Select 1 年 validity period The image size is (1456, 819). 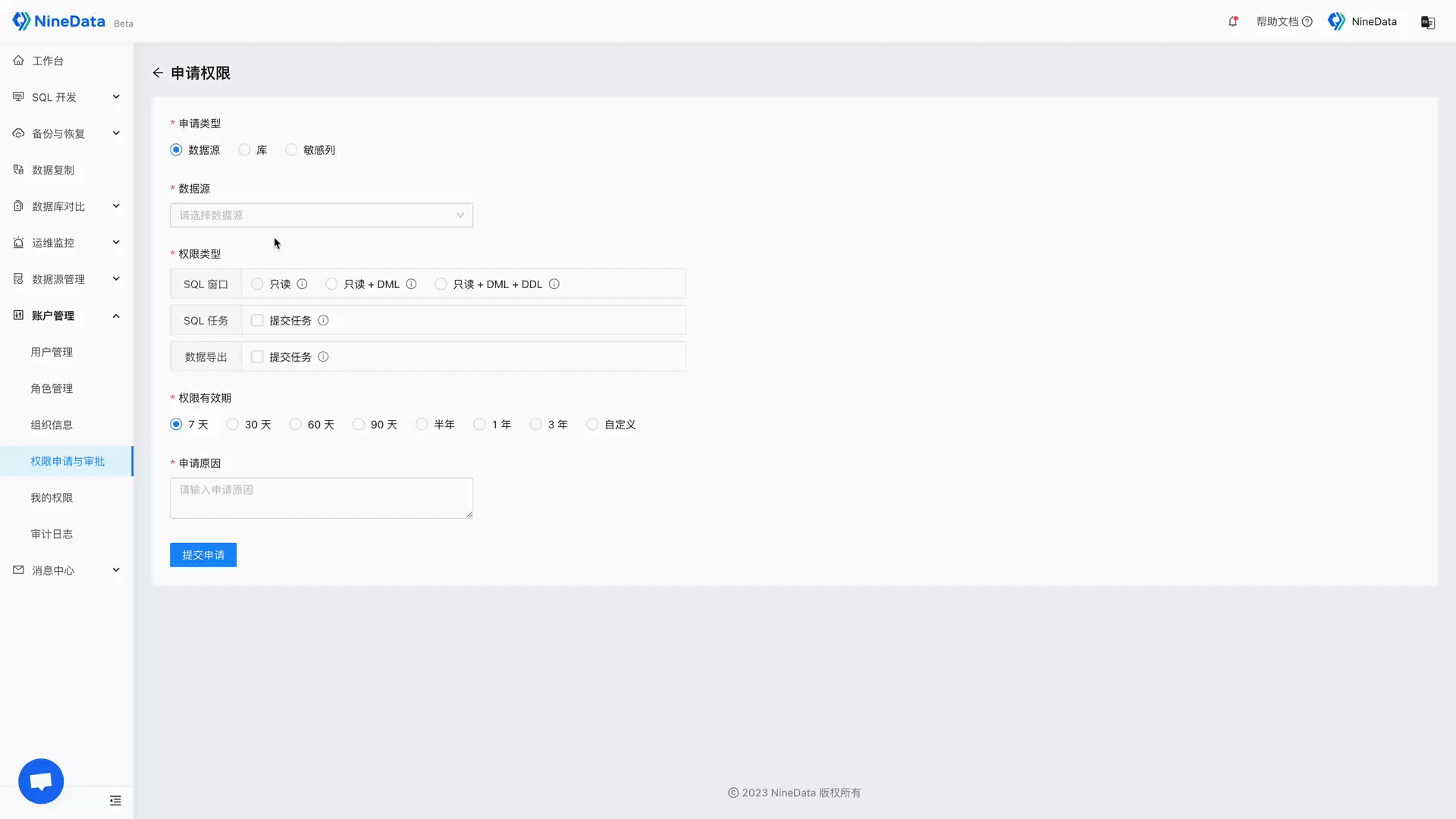(479, 425)
